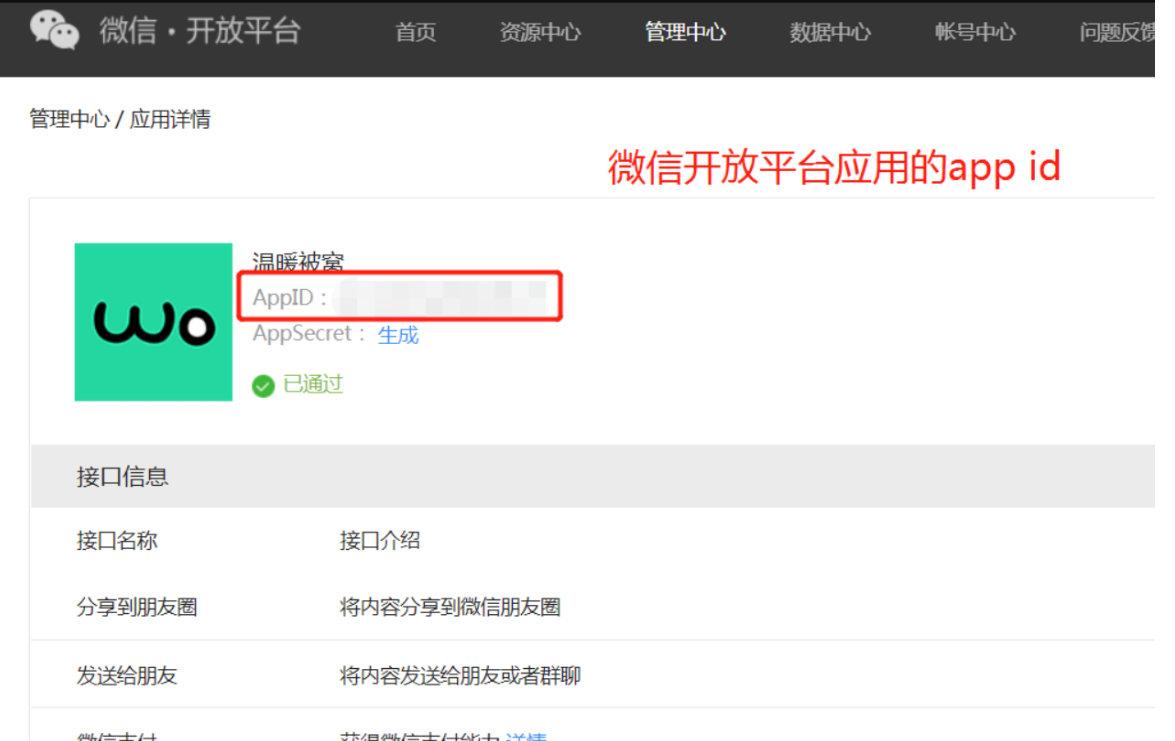Switch to 帐号中心 nav item

tap(975, 32)
